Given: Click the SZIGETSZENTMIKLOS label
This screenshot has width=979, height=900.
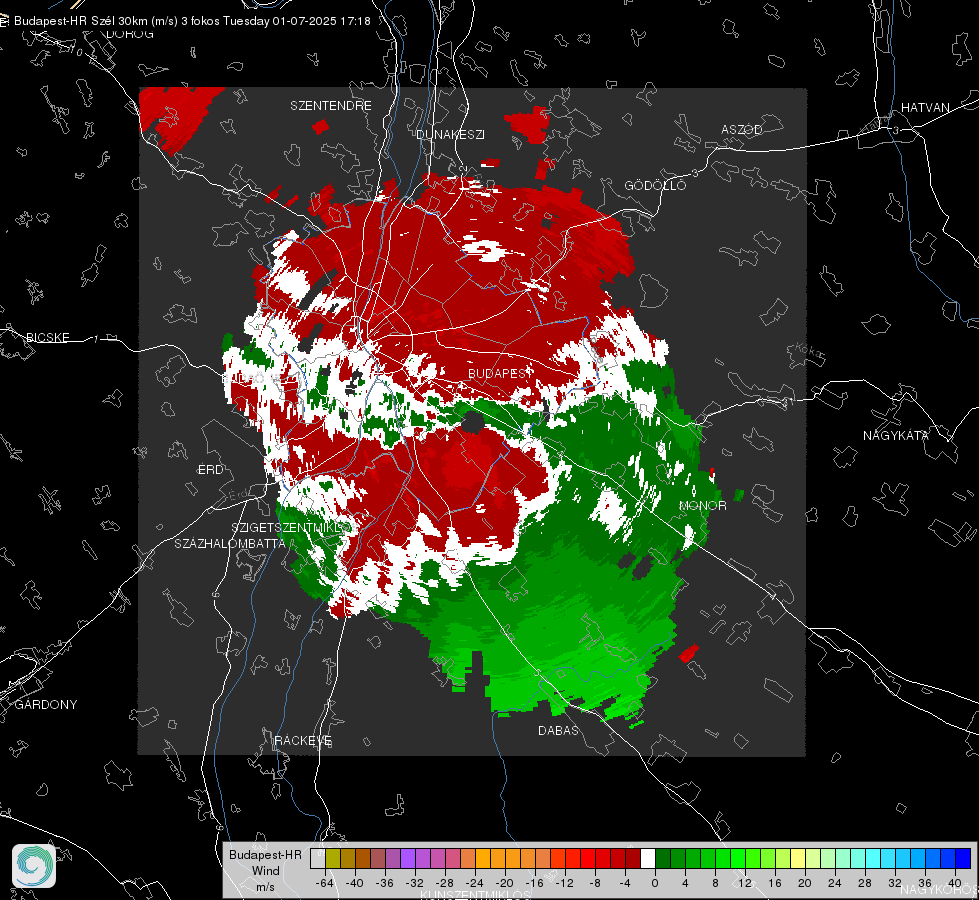Looking at the screenshot, I should pyautogui.click(x=294, y=528).
